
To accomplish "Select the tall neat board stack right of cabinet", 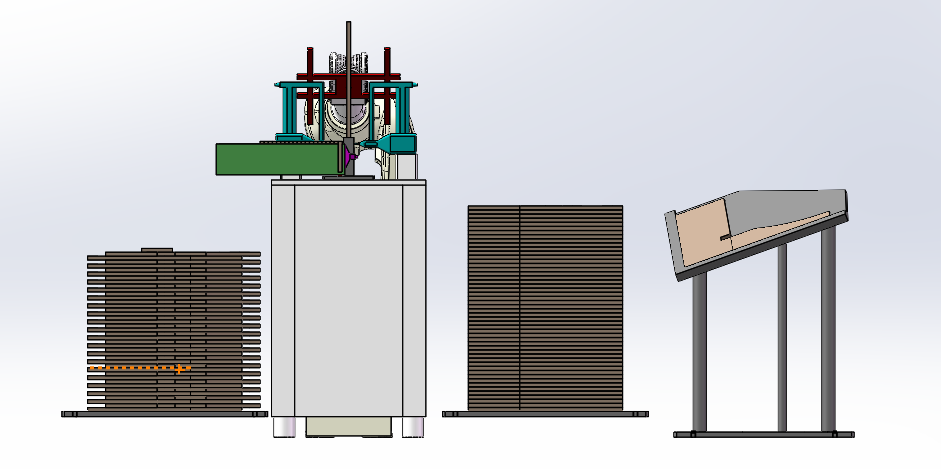I will [545, 308].
